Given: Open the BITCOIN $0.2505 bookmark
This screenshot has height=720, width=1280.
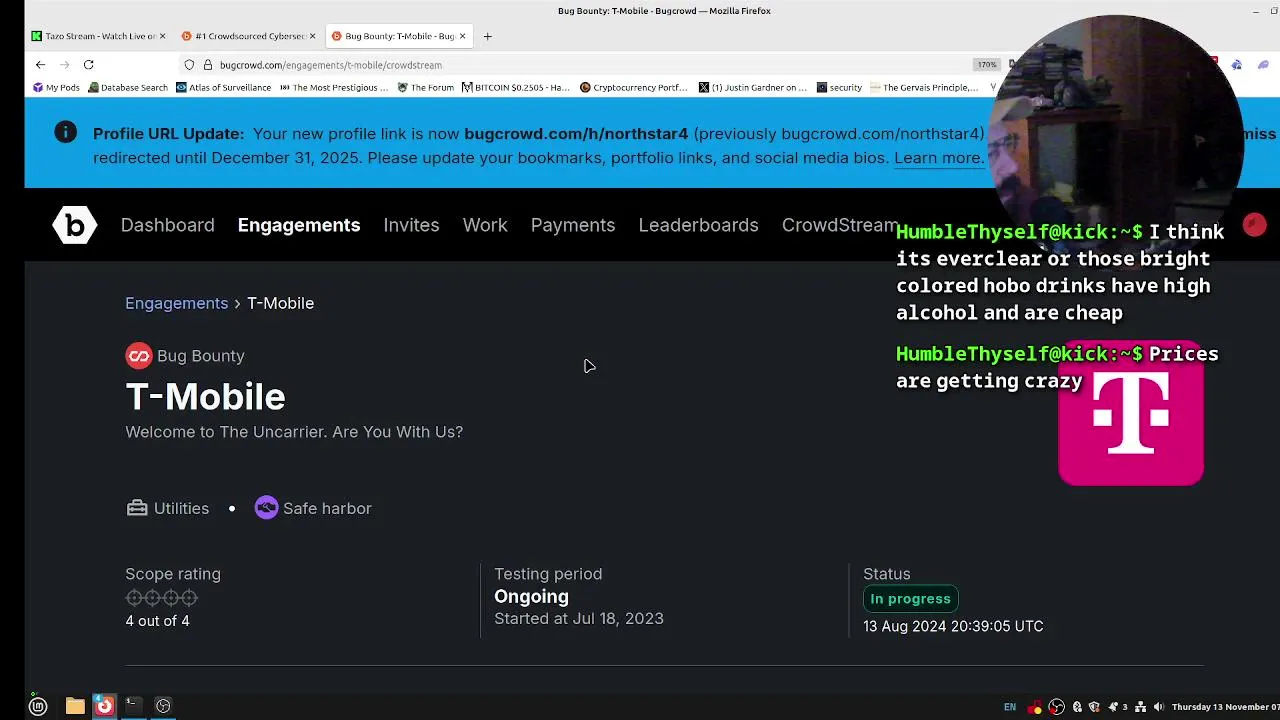Looking at the screenshot, I should pyautogui.click(x=516, y=88).
